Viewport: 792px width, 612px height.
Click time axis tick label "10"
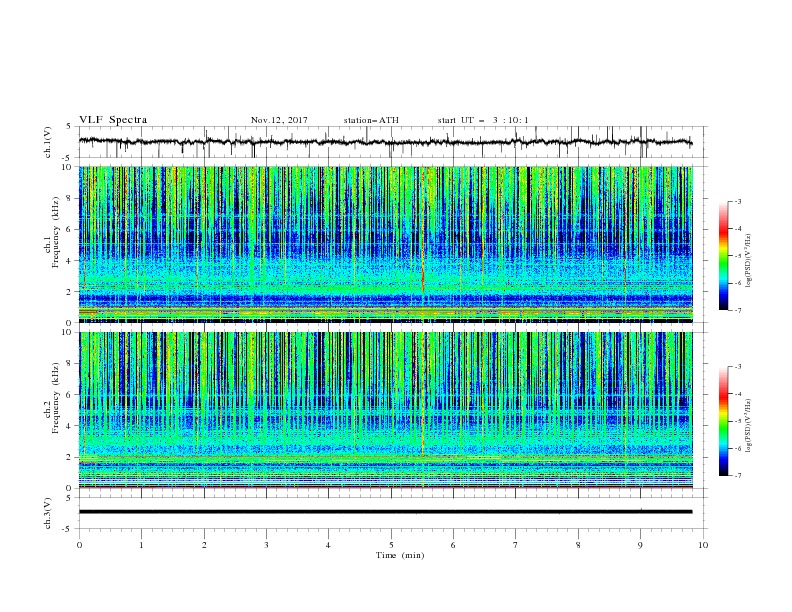pos(703,545)
